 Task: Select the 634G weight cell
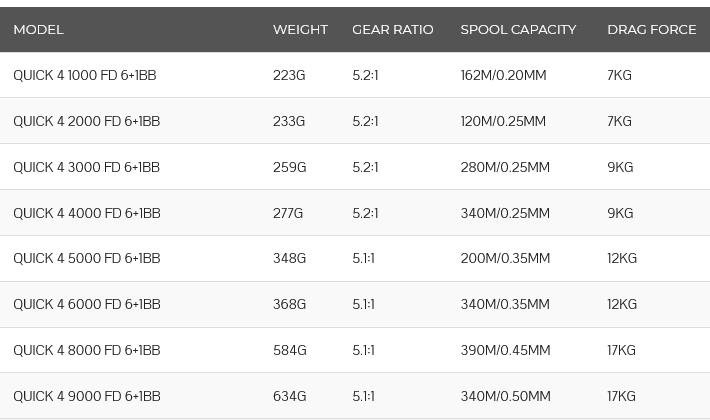[290, 397]
